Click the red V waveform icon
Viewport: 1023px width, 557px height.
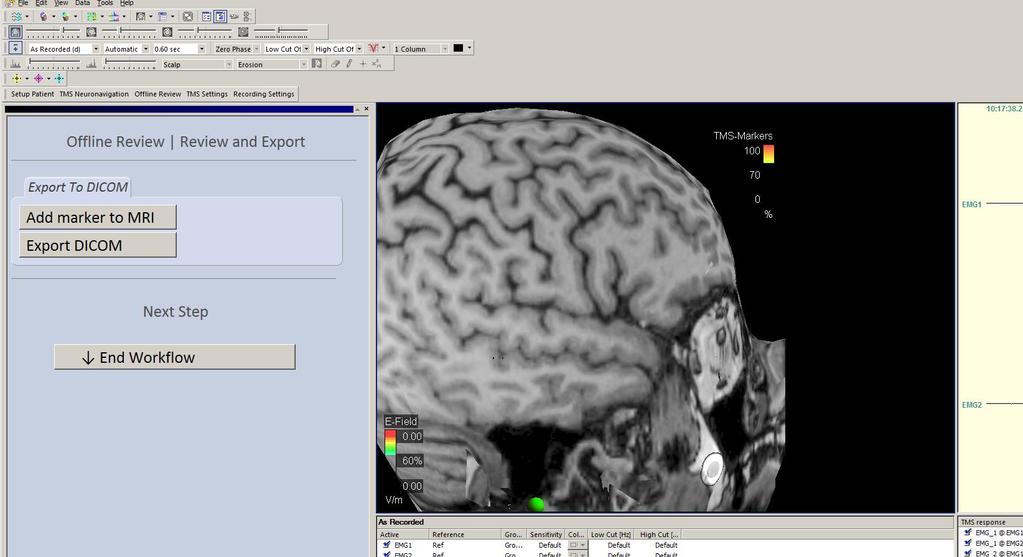373,48
